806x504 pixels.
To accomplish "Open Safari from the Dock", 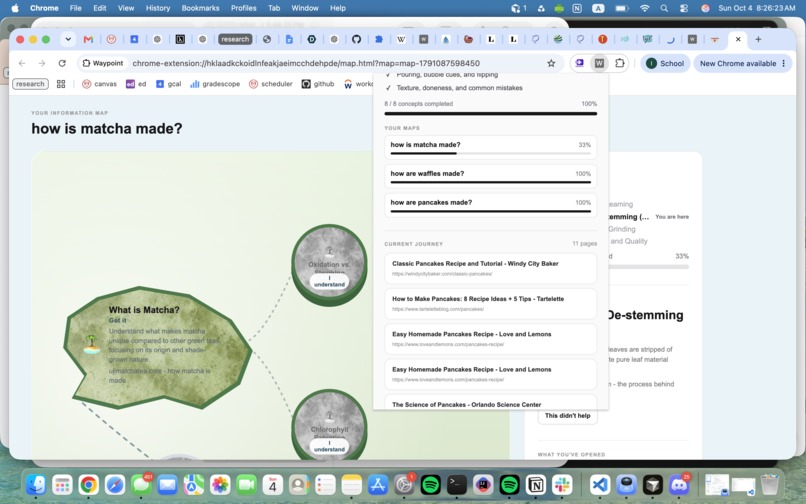I will 115,484.
